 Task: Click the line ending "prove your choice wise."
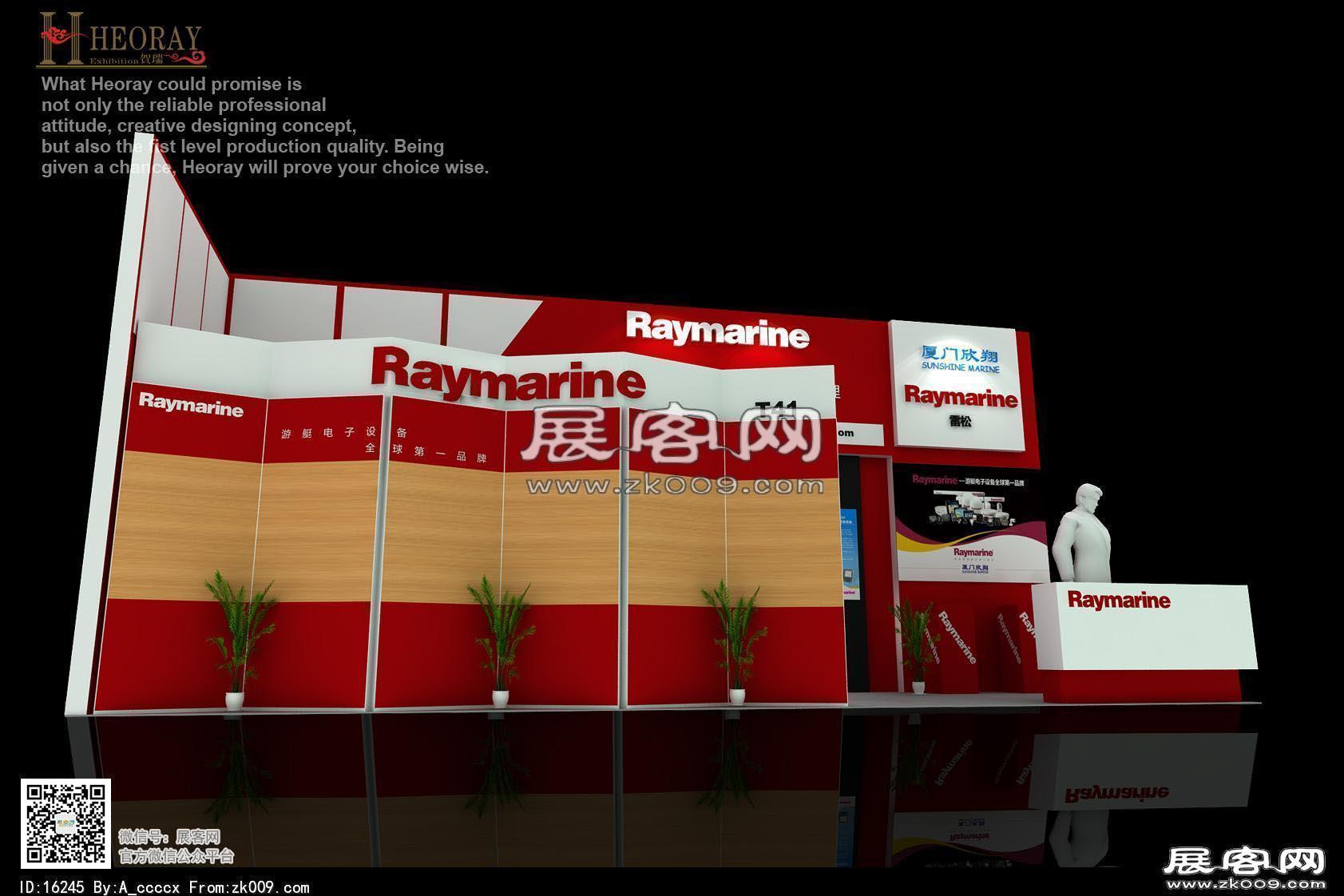(265, 167)
